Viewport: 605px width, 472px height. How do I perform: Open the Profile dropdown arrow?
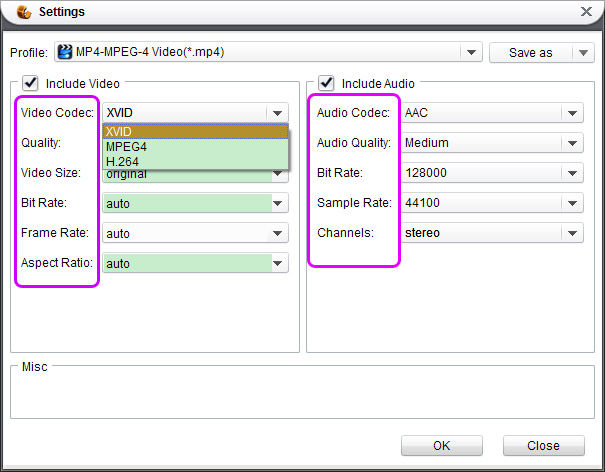471,52
